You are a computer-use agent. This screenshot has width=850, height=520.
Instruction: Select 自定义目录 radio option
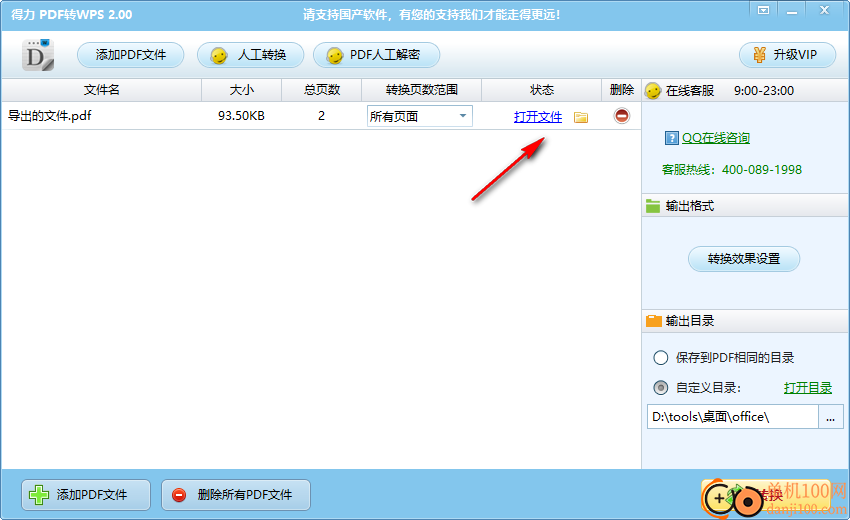pos(660,388)
